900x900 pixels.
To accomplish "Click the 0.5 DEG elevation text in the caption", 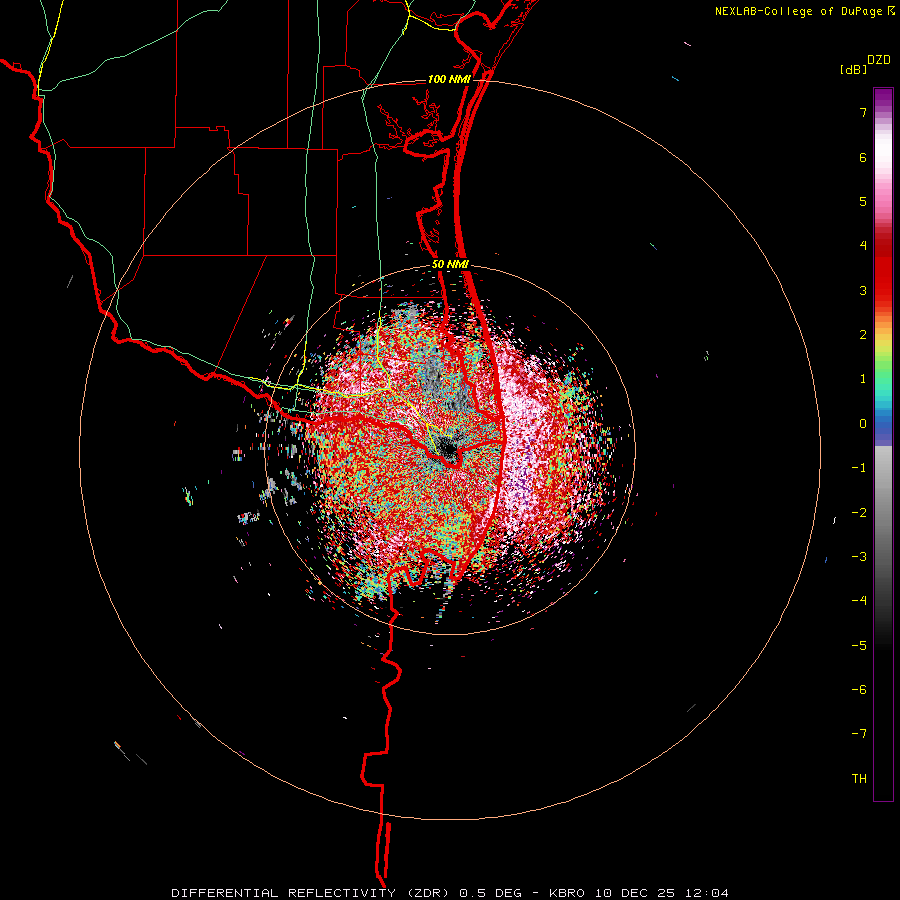I will coord(490,893).
